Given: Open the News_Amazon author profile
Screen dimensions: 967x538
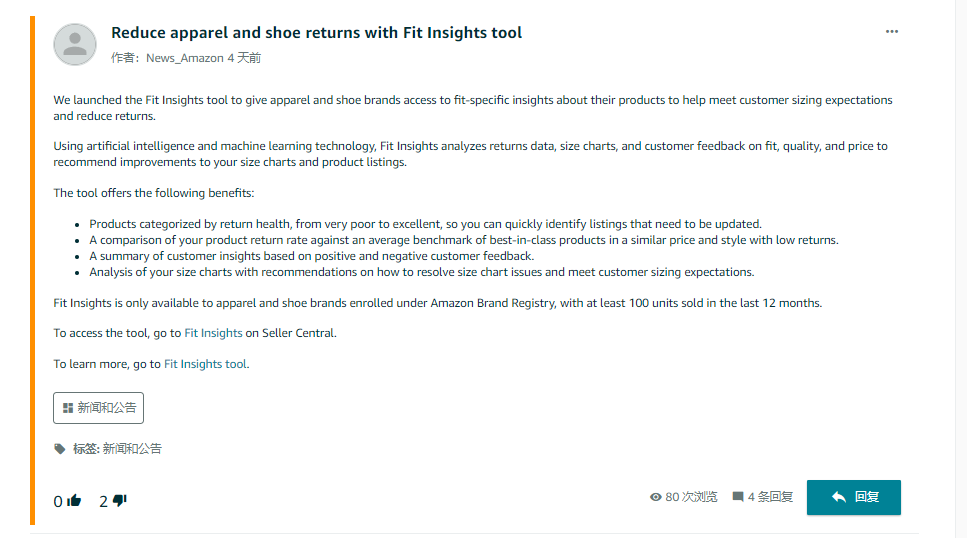Looking at the screenshot, I should pyautogui.click(x=184, y=58).
